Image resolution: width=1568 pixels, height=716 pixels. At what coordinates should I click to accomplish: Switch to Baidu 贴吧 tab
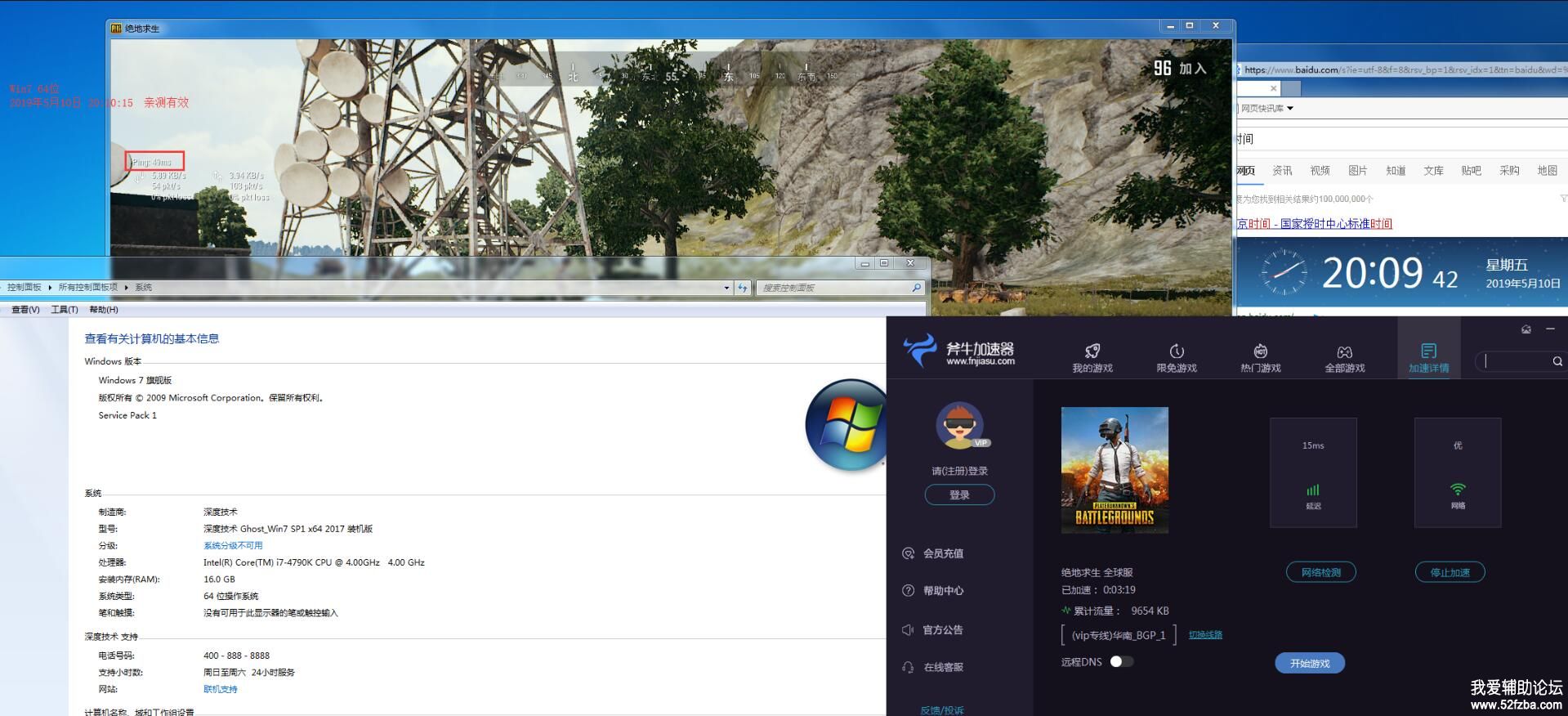click(1471, 171)
